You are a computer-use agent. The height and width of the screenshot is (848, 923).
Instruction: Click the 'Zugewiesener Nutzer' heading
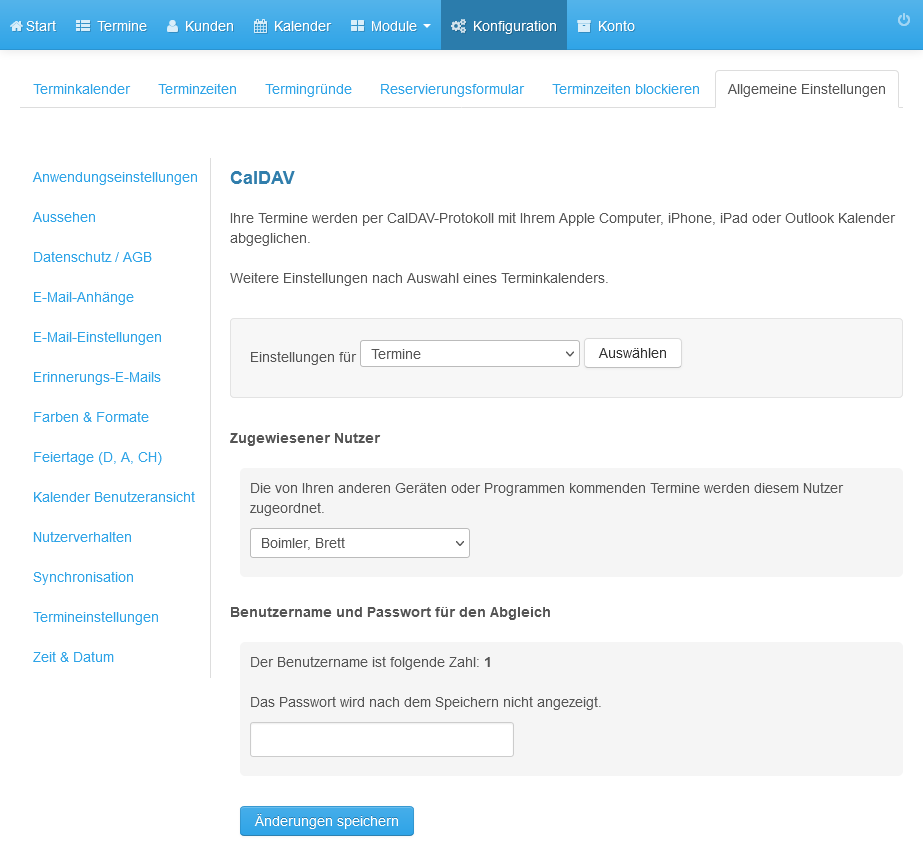point(305,438)
